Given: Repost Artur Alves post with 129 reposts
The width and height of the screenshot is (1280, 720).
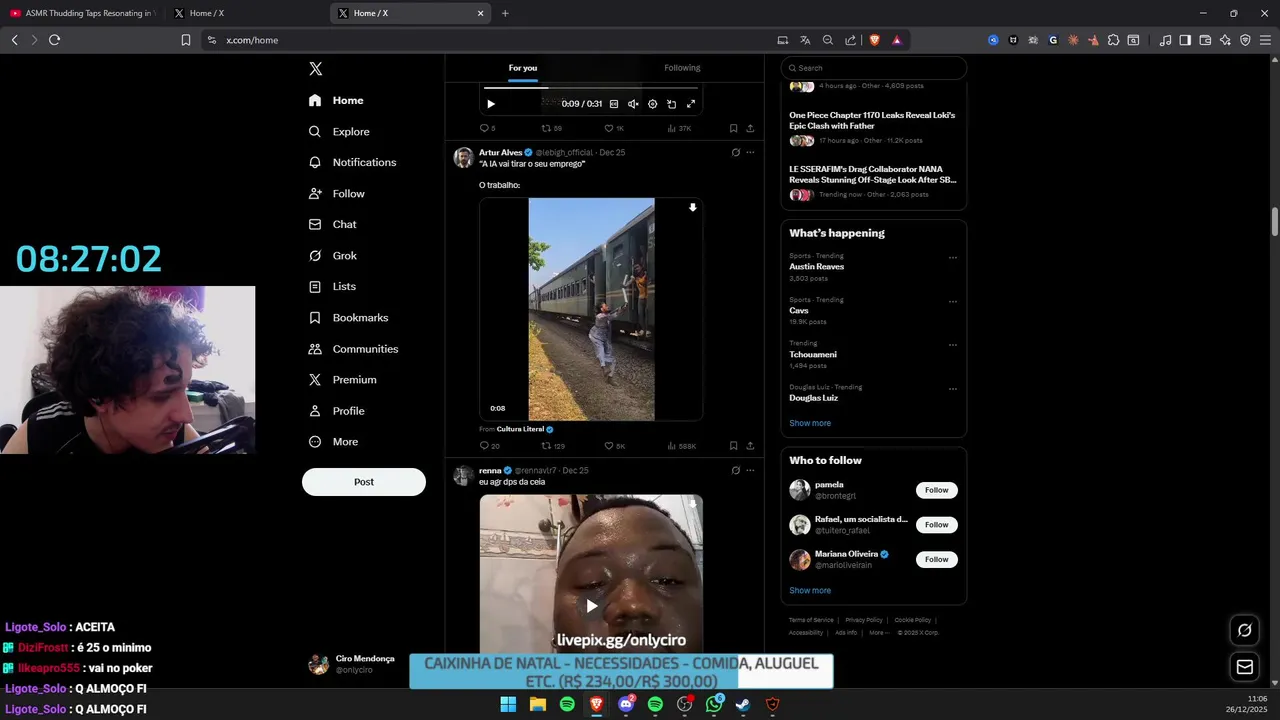Looking at the screenshot, I should [553, 446].
